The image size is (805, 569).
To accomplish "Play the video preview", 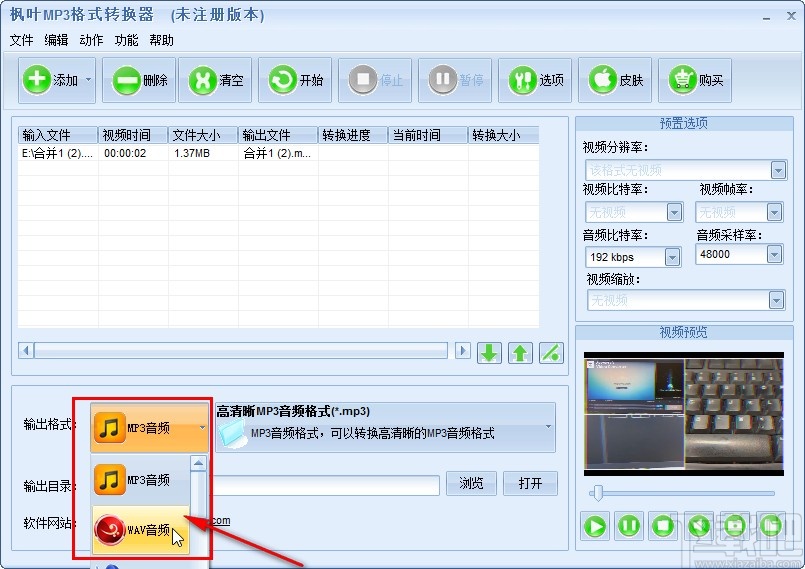I will 595,526.
